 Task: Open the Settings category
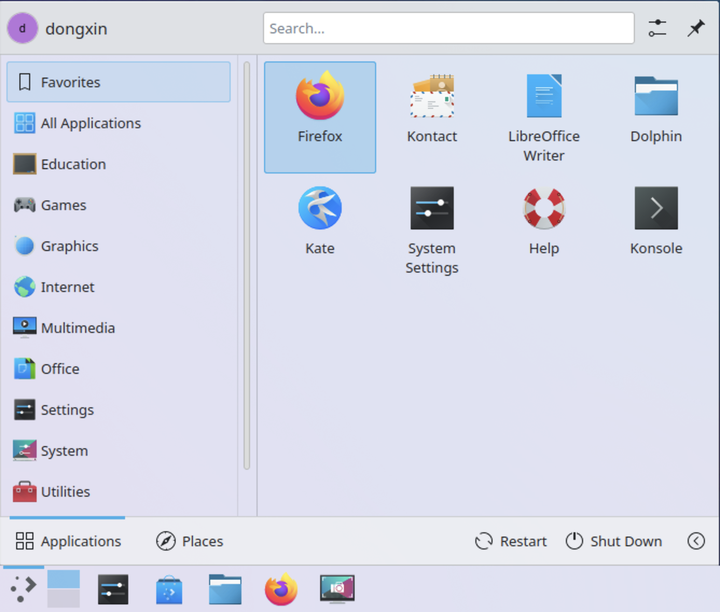[118, 410]
